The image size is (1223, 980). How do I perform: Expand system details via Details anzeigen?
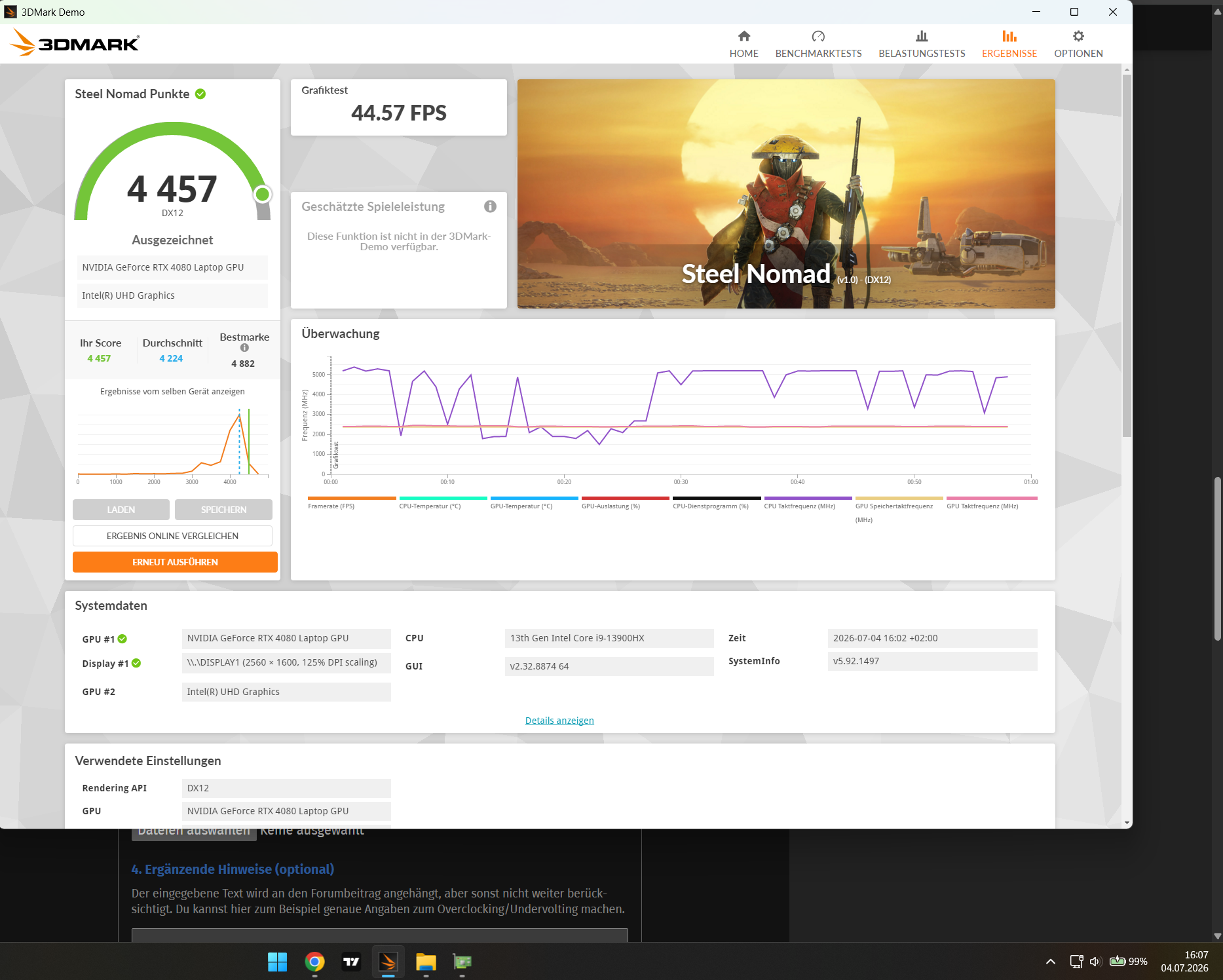coord(559,721)
